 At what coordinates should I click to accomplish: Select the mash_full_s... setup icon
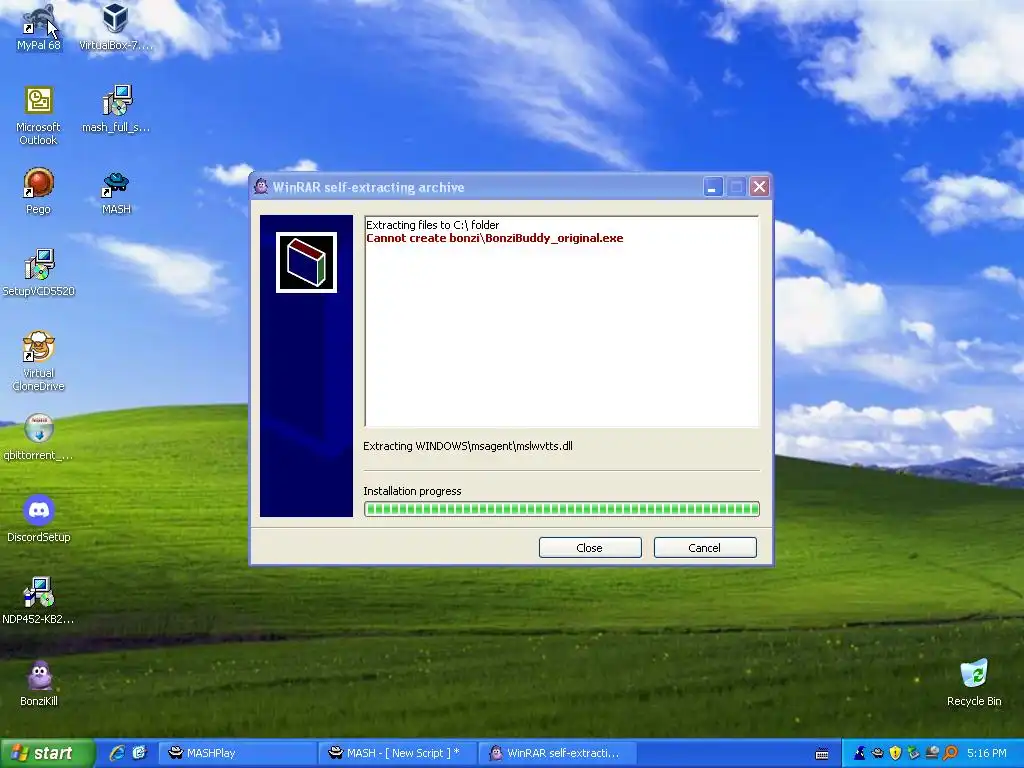pos(116,109)
